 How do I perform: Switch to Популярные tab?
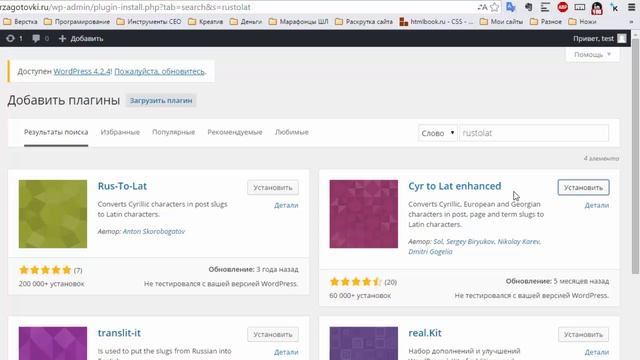[x=173, y=132]
